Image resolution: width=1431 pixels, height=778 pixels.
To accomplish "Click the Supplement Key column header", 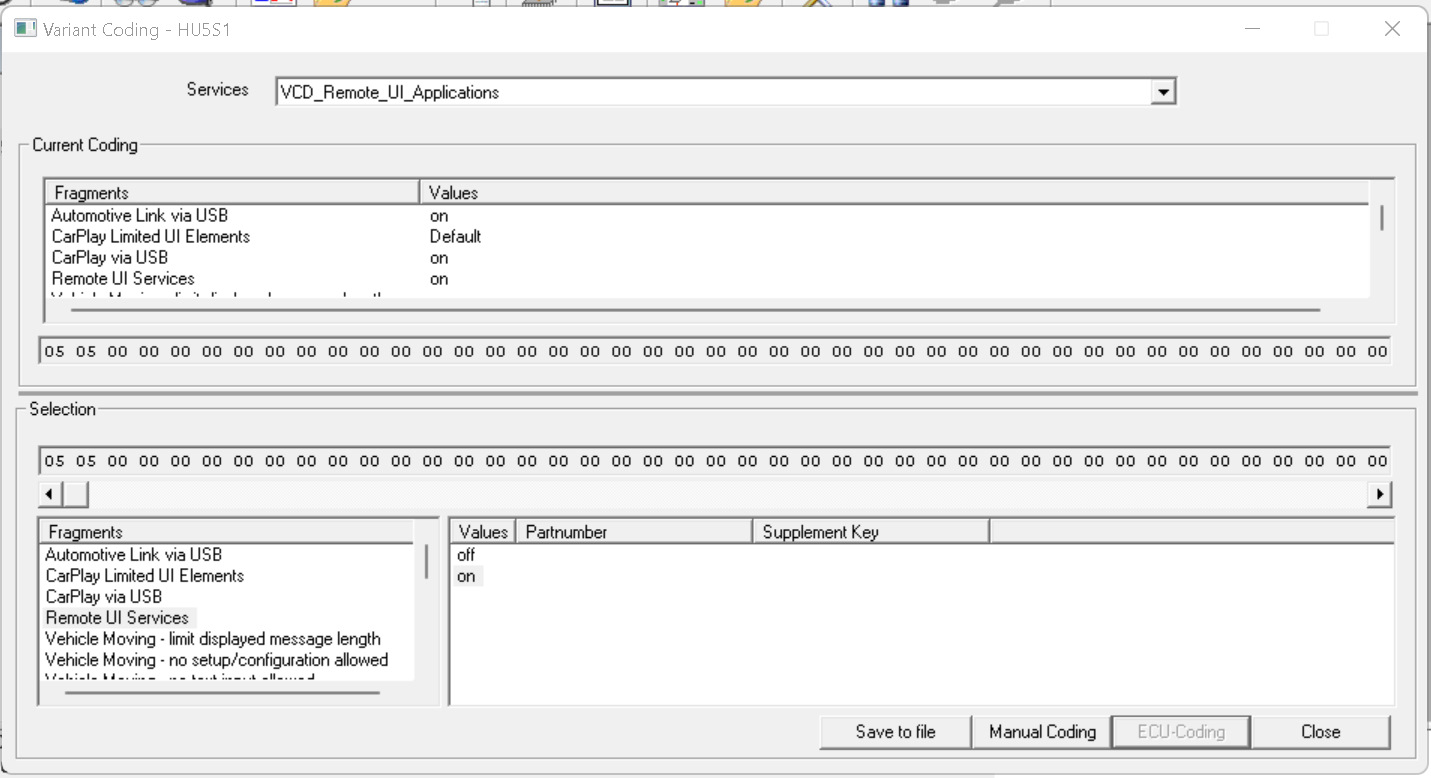I will [x=871, y=532].
